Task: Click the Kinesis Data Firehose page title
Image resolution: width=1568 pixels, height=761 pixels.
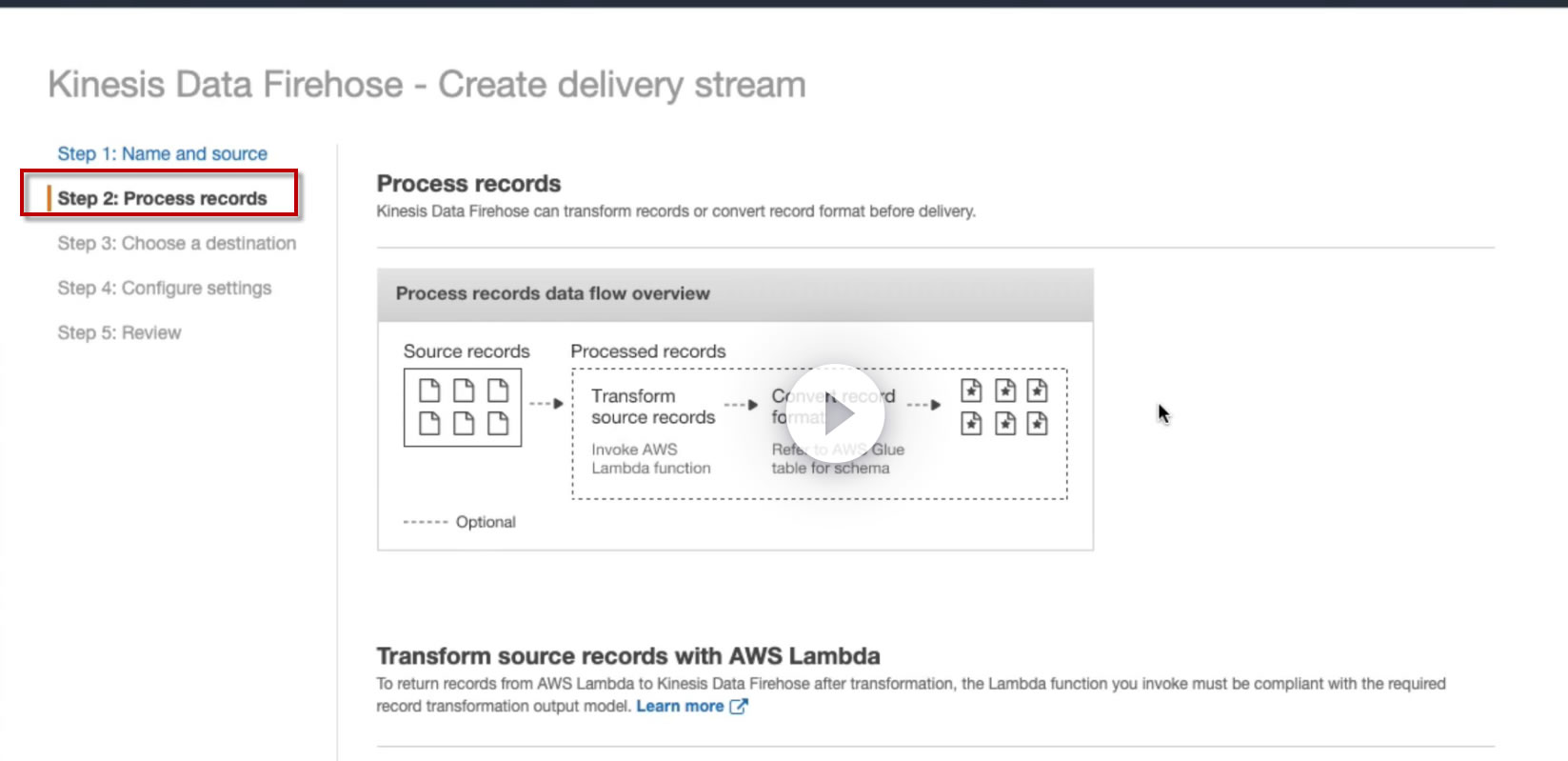Action: pos(427,85)
